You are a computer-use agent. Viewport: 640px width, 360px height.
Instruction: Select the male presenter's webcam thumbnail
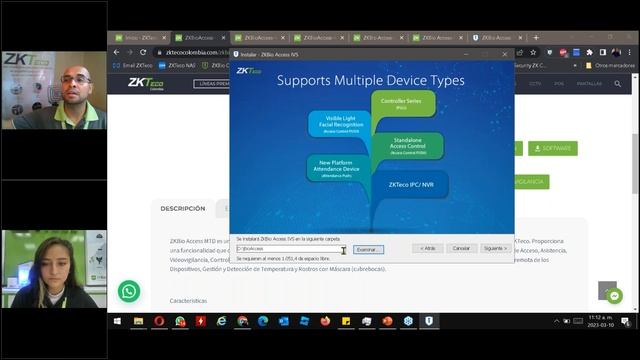click(54, 90)
